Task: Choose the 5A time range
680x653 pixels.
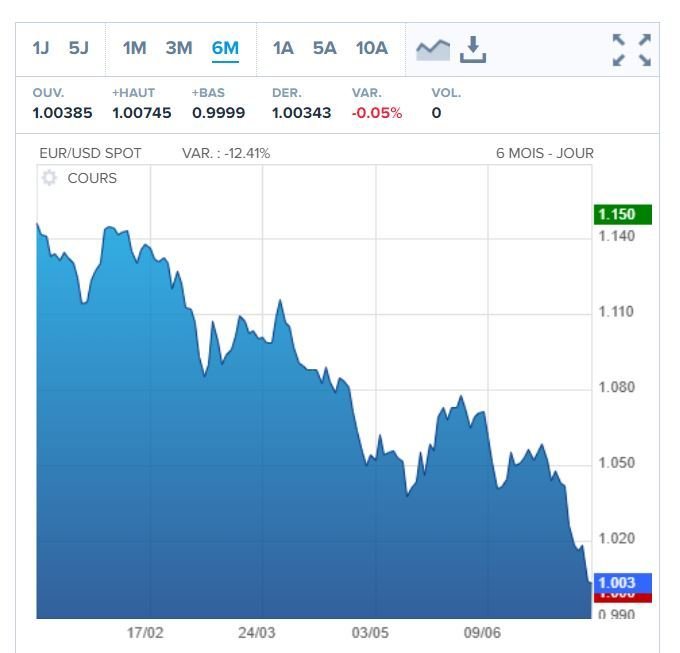Action: (x=324, y=48)
